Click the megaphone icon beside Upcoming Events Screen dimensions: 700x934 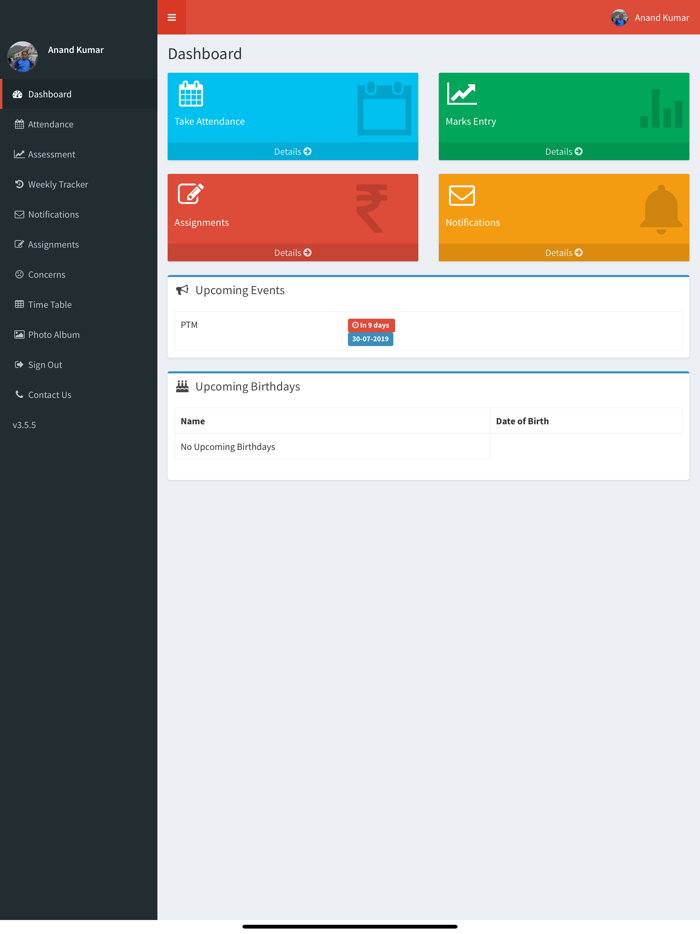pos(182,290)
